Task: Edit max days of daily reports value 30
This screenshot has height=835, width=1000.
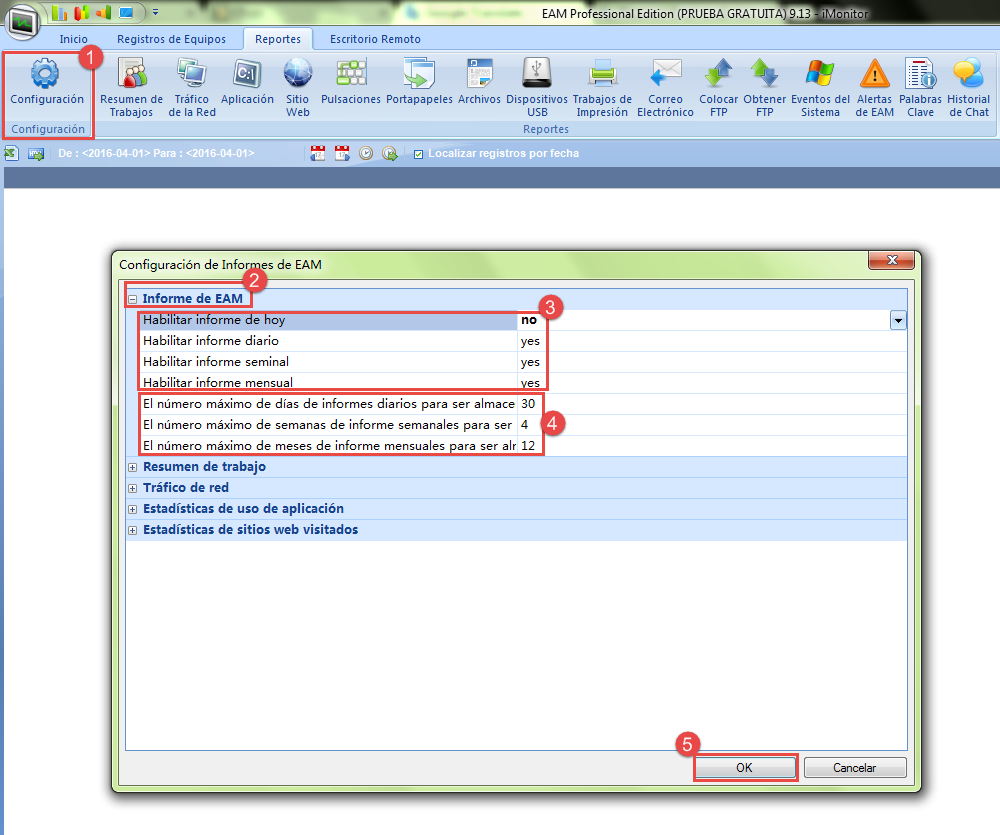Action: 711,404
